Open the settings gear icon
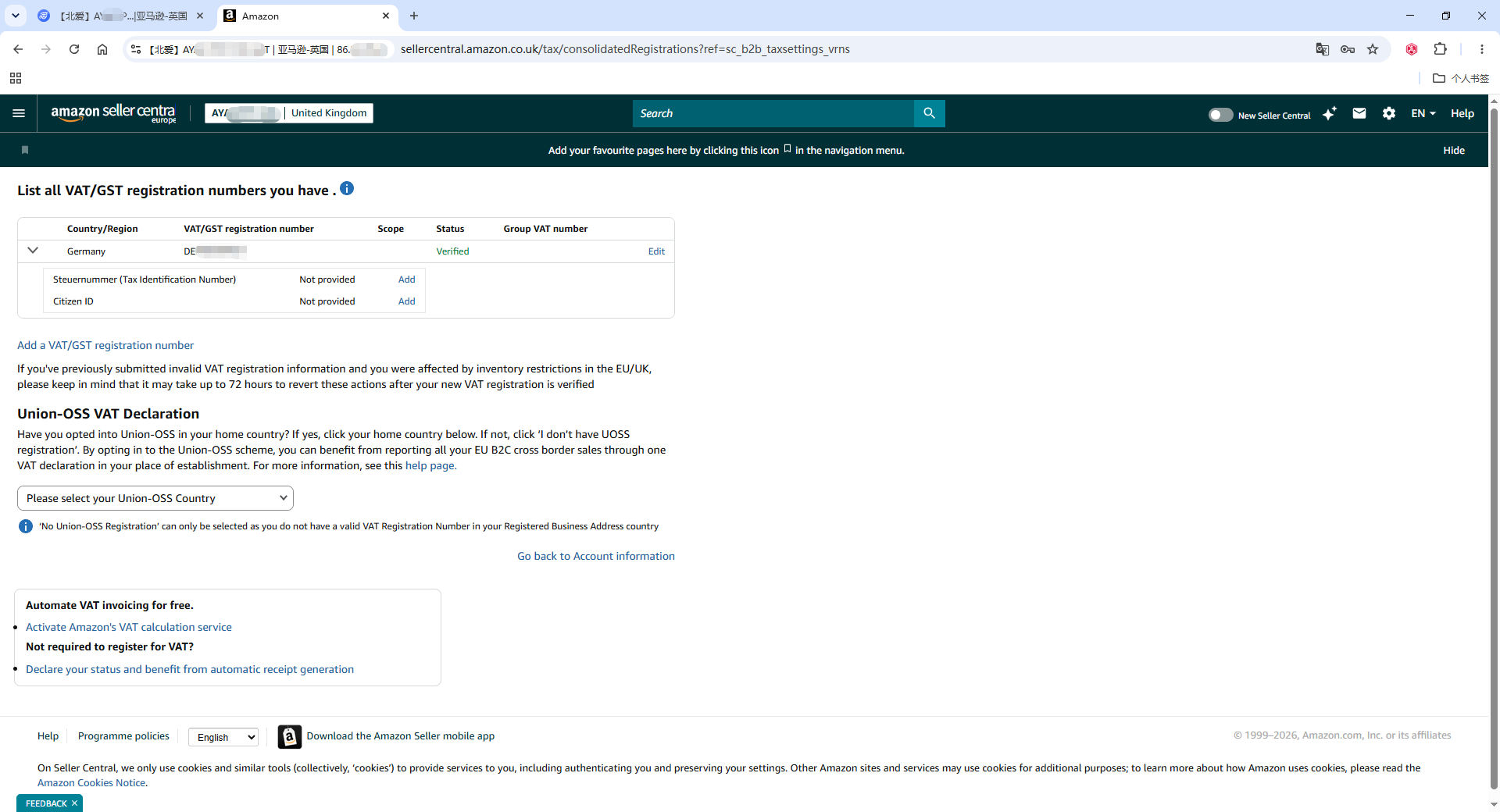The width and height of the screenshot is (1500, 812). coord(1388,113)
